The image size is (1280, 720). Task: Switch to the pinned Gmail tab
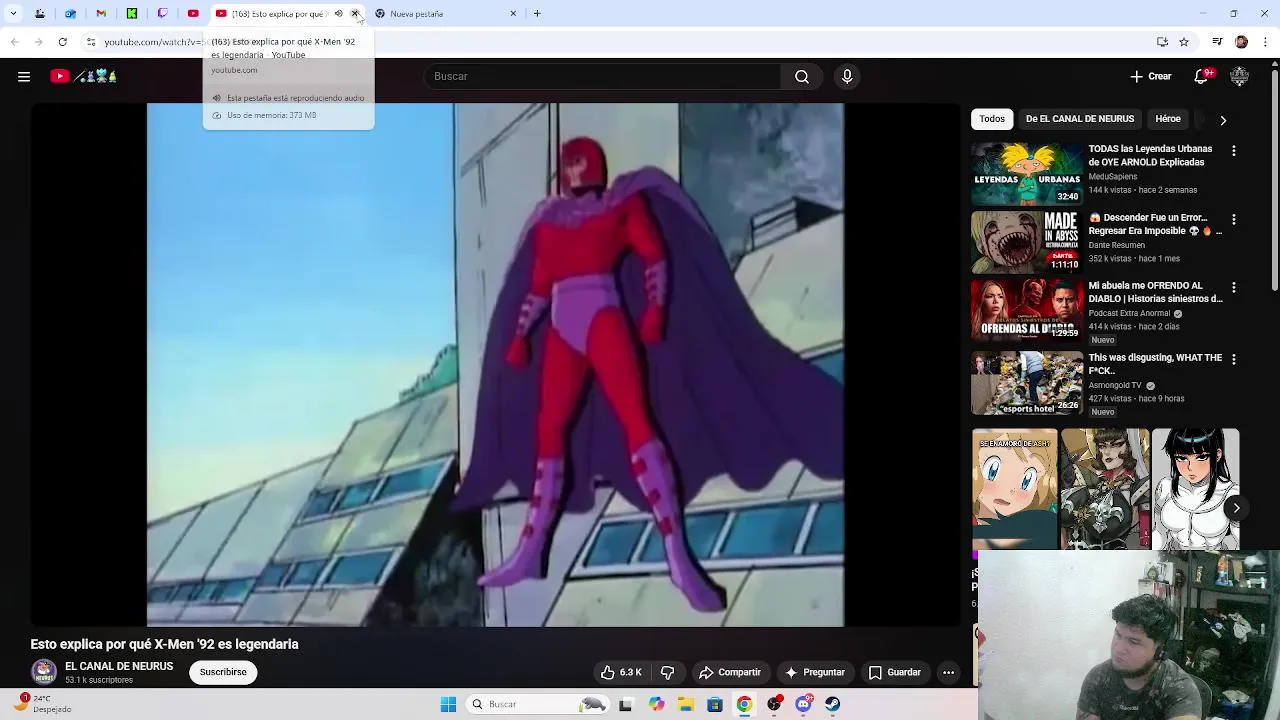click(x=101, y=14)
